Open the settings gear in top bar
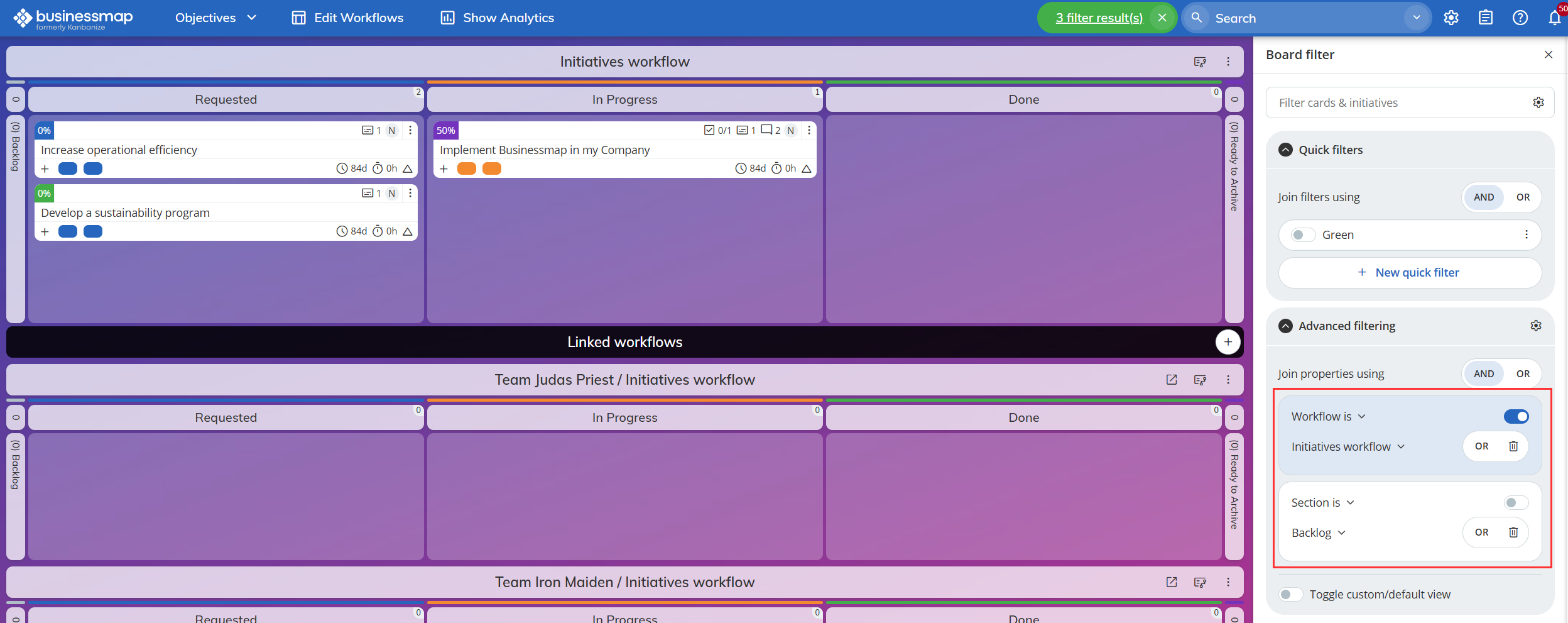This screenshot has width=1568, height=623. click(x=1451, y=18)
